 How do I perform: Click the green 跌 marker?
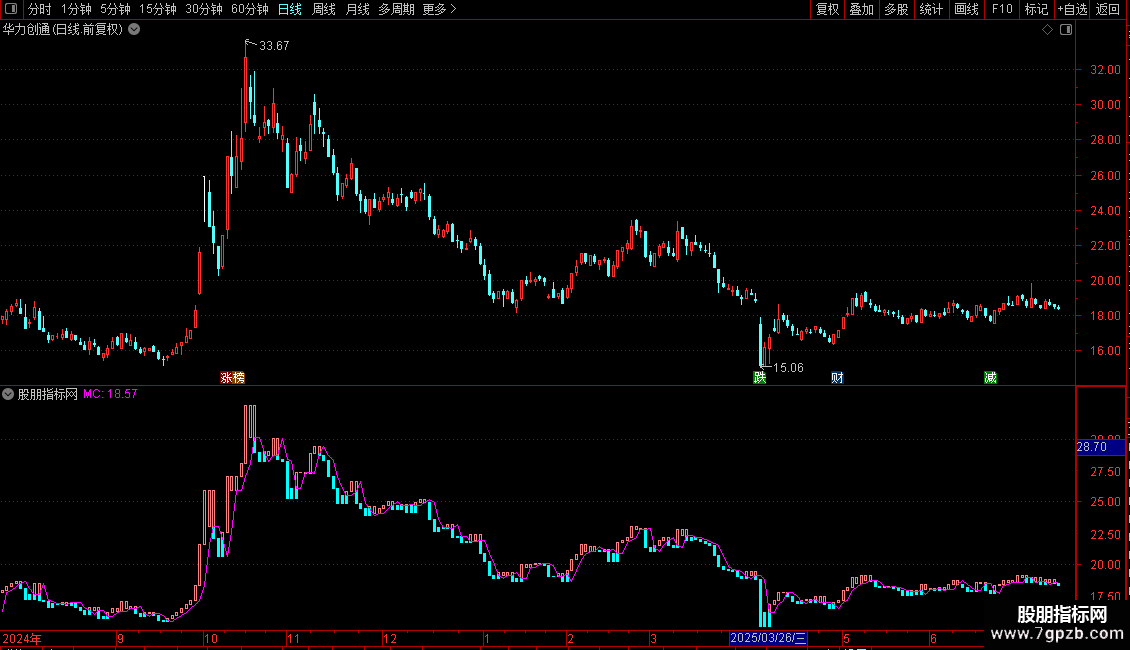pos(760,378)
